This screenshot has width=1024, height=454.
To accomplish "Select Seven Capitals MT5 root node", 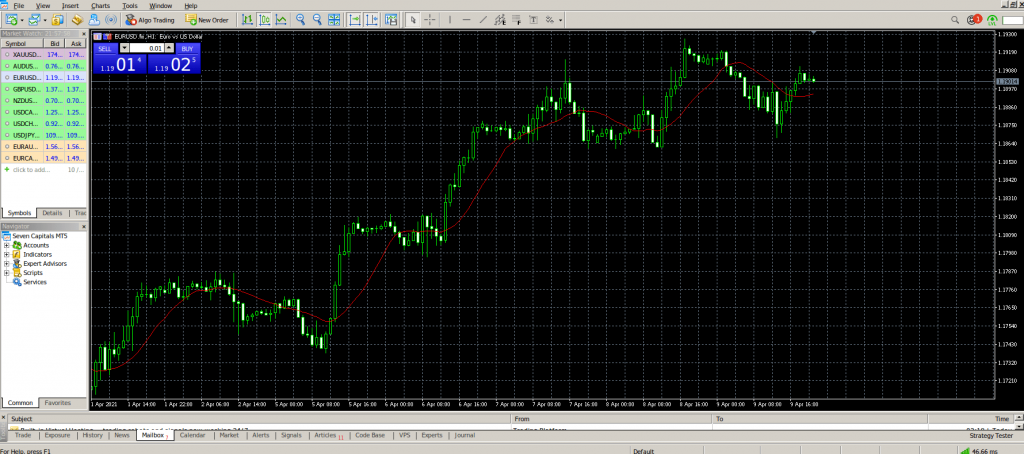I will (x=40, y=236).
